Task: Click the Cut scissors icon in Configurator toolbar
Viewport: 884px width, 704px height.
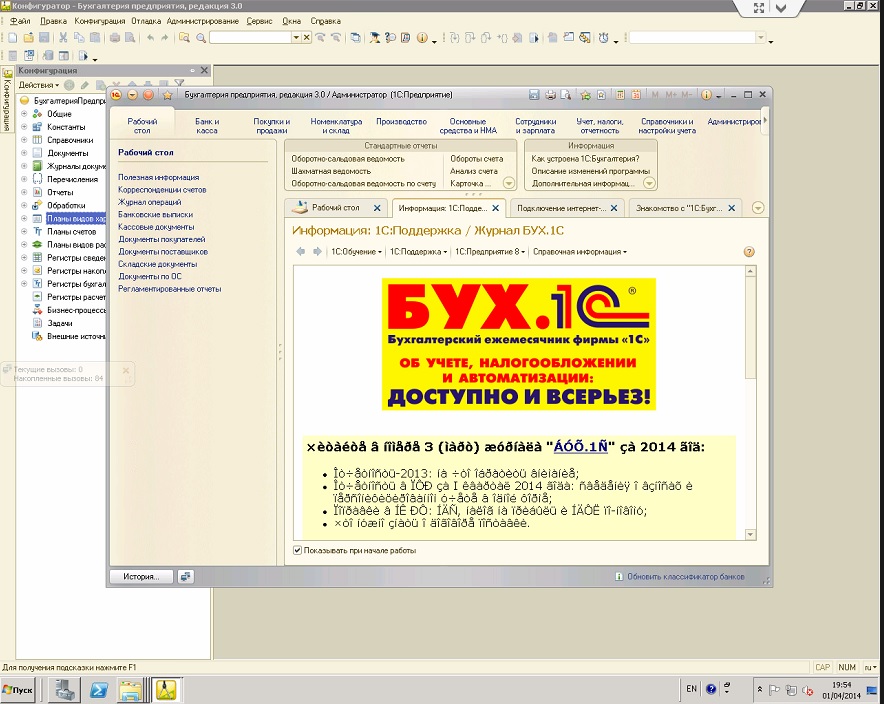Action: (63, 38)
